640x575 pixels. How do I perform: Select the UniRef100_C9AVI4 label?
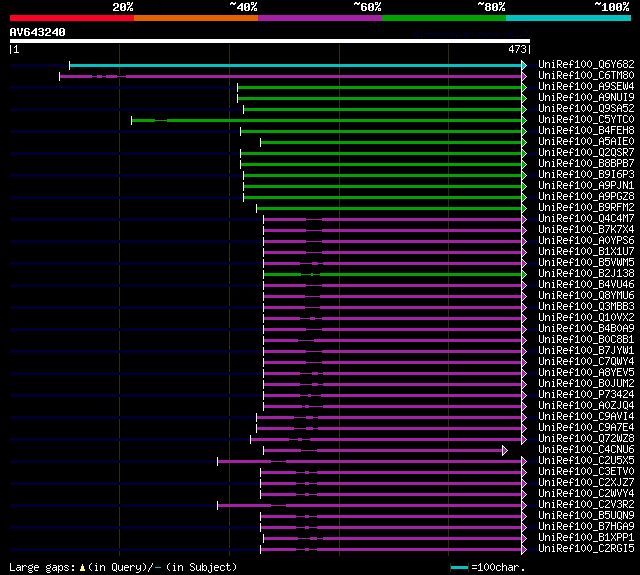pyautogui.click(x=586, y=417)
